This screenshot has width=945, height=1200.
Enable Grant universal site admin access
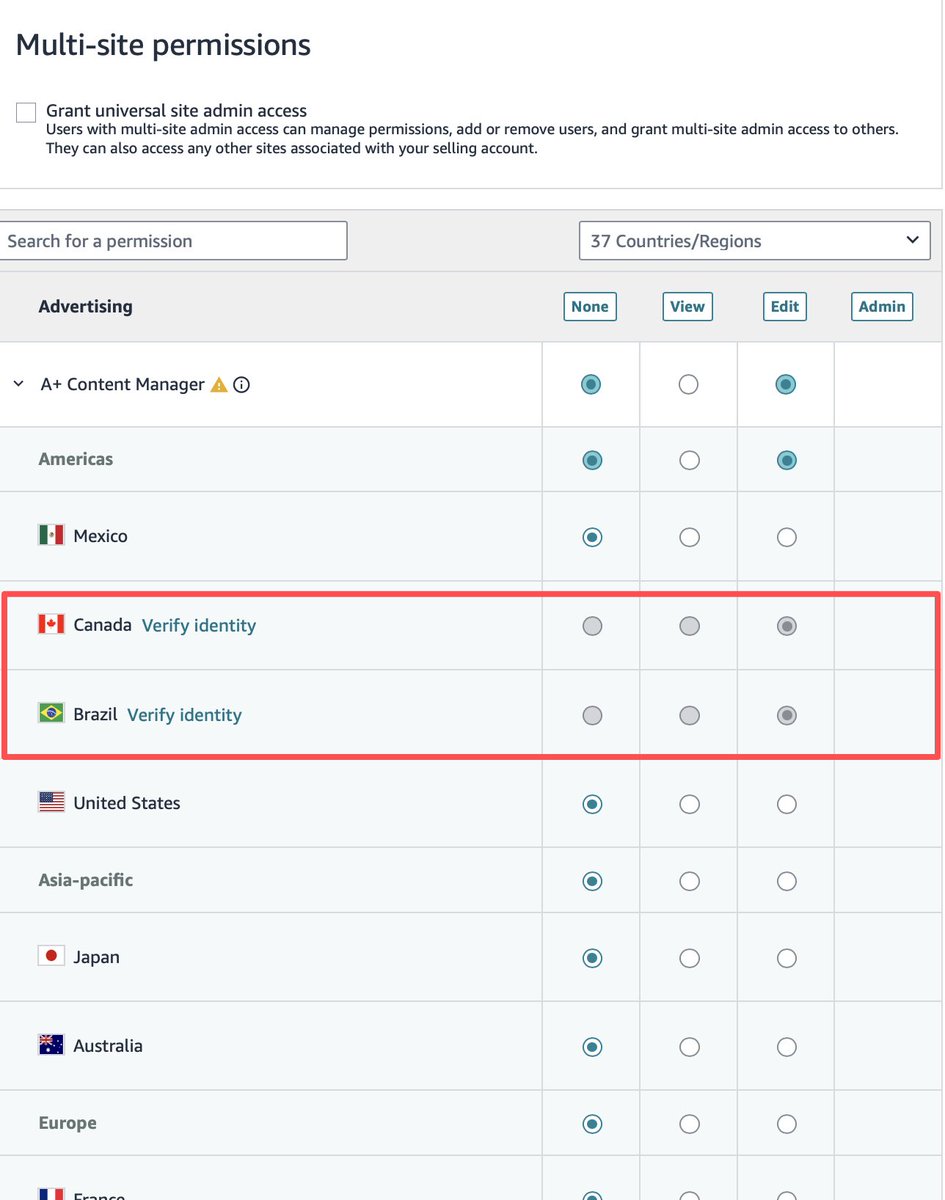[25, 112]
